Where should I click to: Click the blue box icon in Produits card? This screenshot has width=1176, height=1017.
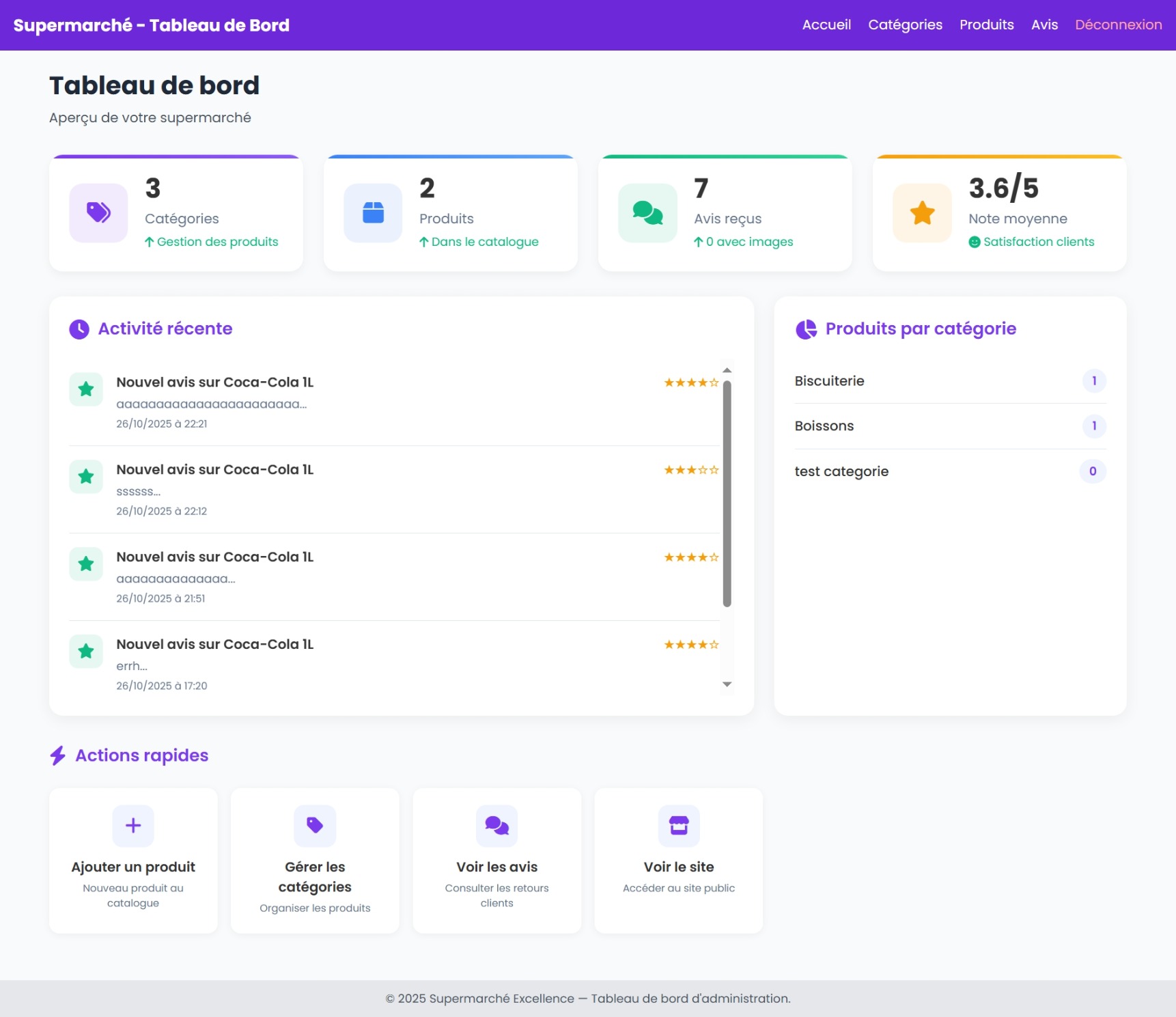point(373,212)
